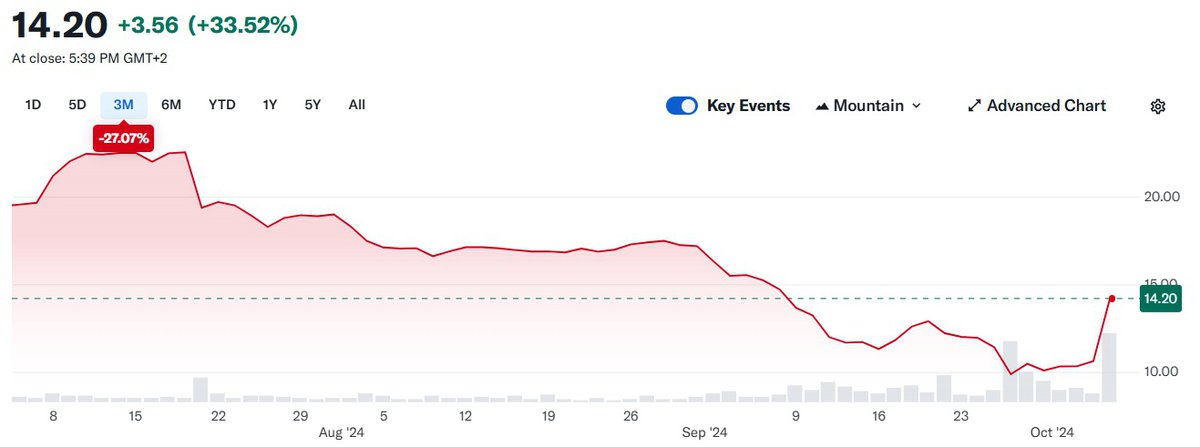Viewport: 1200px width, 447px height.
Task: Expand the Mountain chart type dropdown chevron
Action: [x=917, y=106]
